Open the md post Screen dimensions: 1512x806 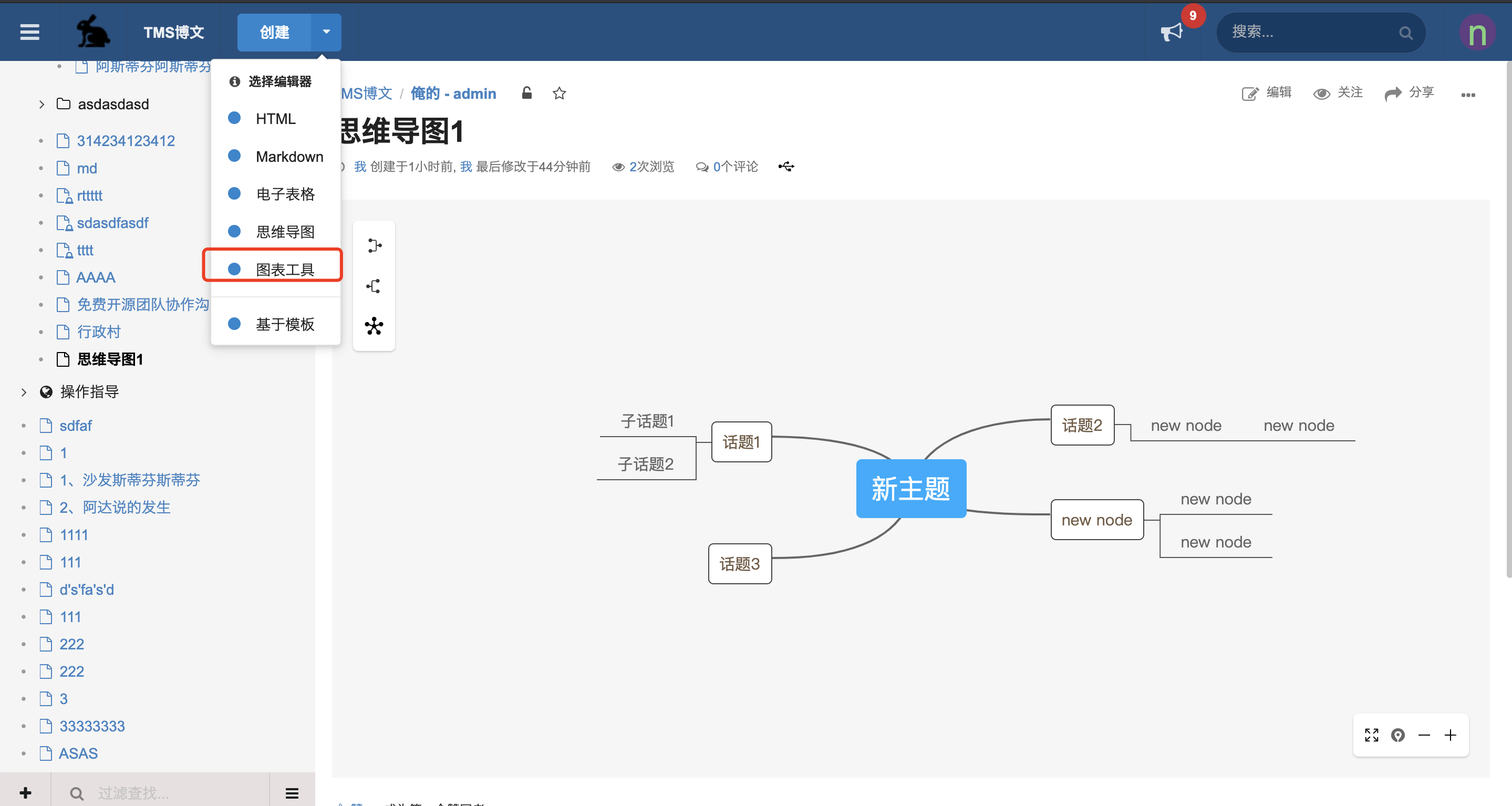click(x=87, y=169)
